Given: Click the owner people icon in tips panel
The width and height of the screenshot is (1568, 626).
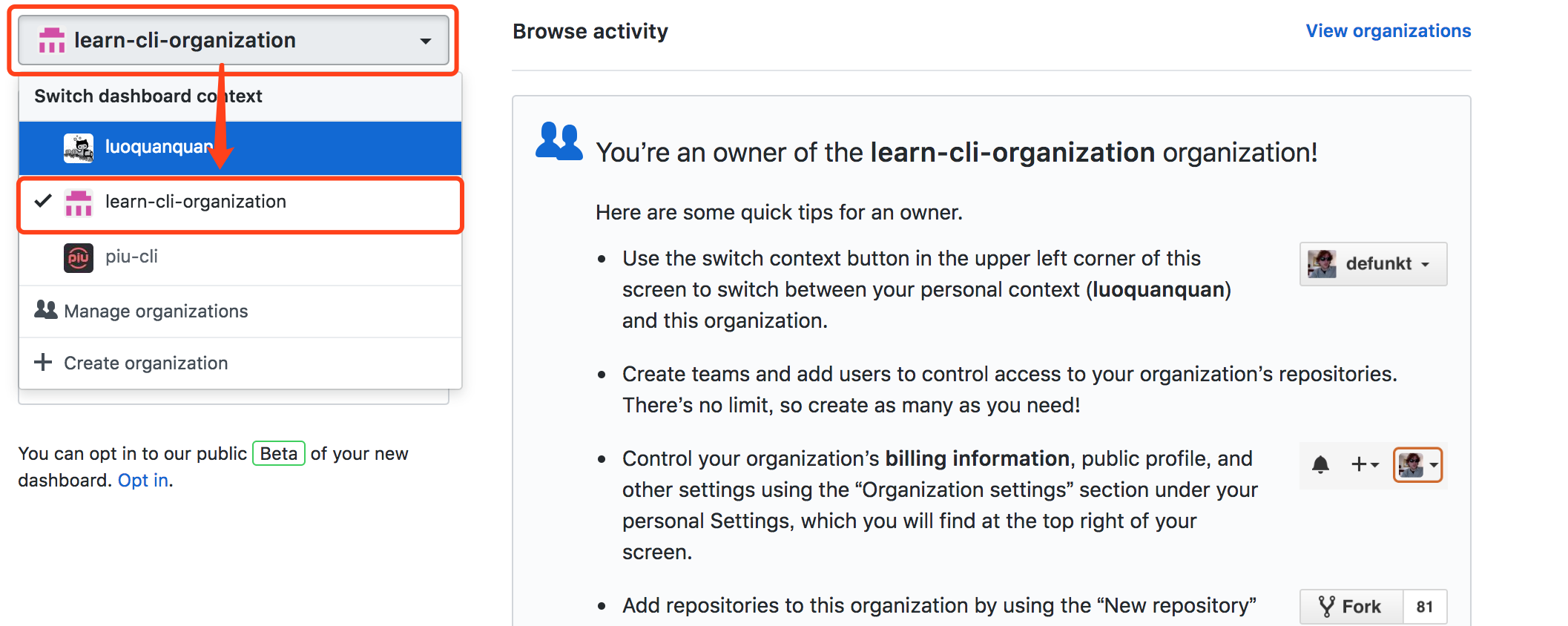Looking at the screenshot, I should pyautogui.click(x=559, y=141).
